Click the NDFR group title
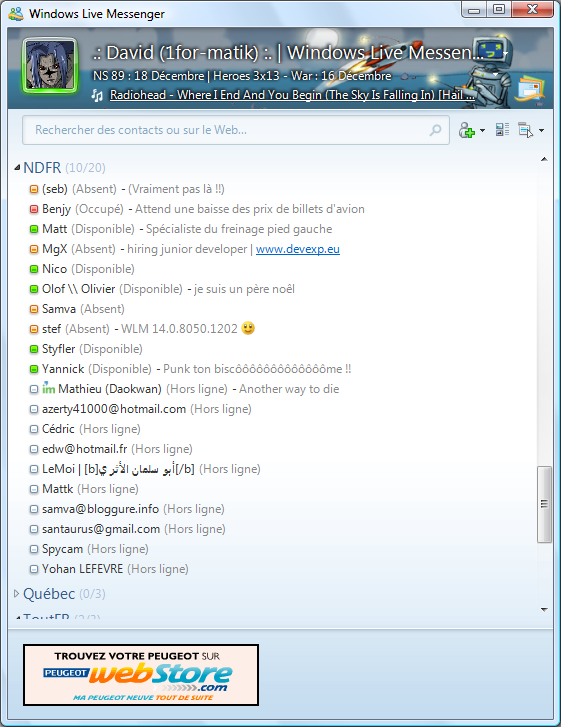 click(x=42, y=167)
